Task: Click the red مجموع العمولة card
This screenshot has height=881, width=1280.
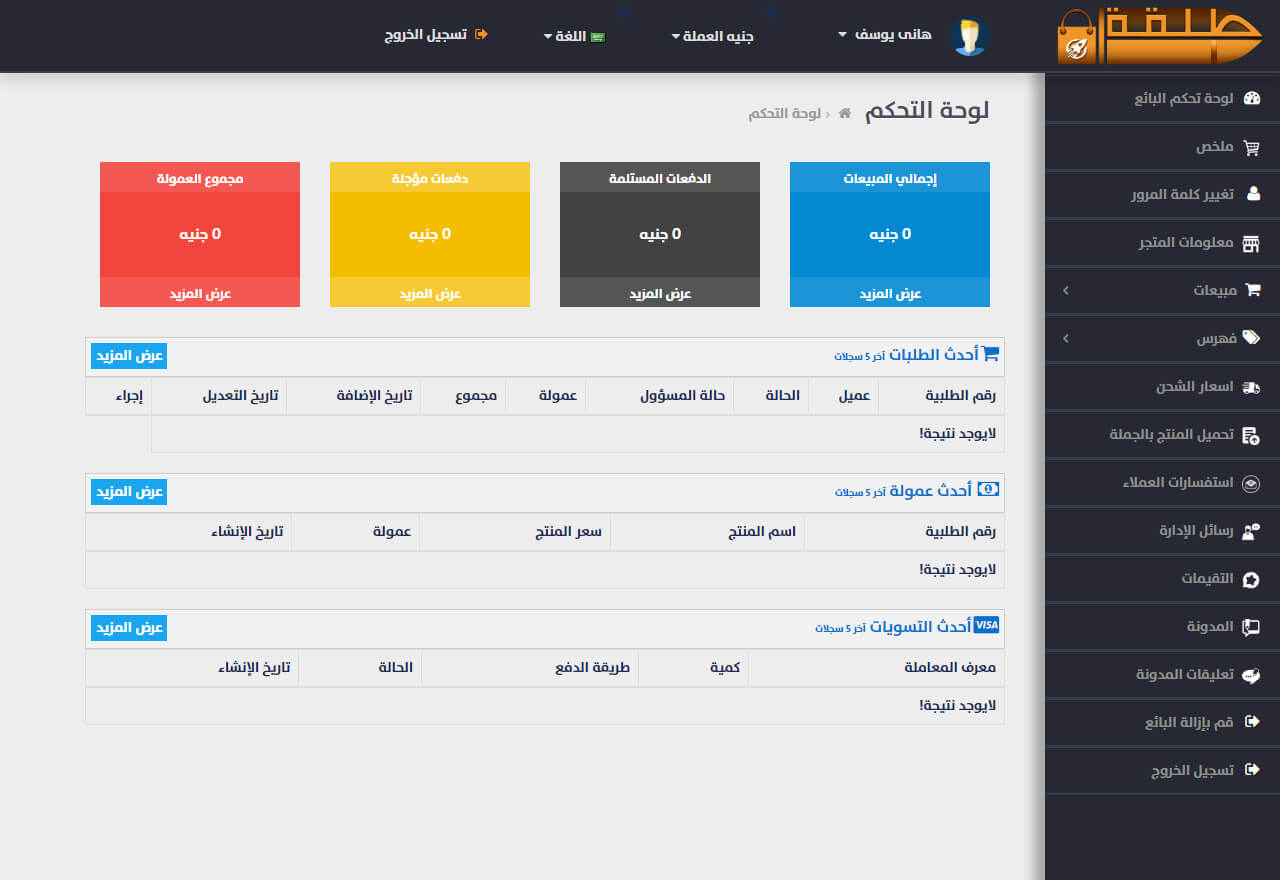Action: 200,234
